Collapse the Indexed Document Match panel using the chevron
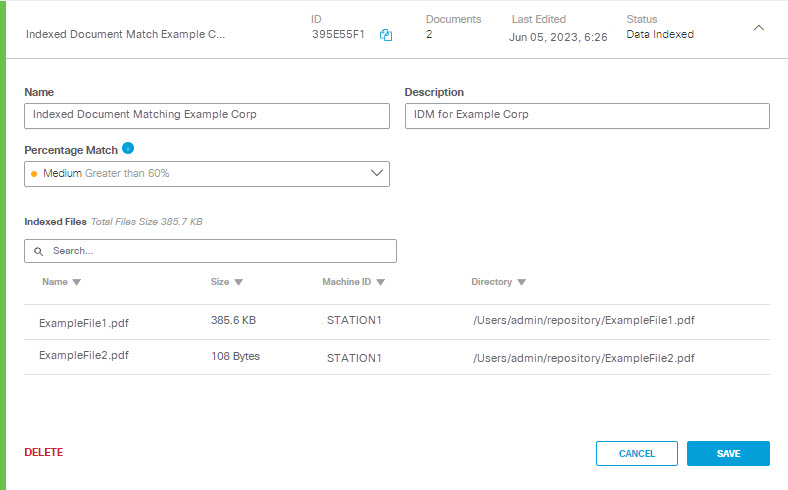Screen dimensions: 788x490 coord(759,28)
